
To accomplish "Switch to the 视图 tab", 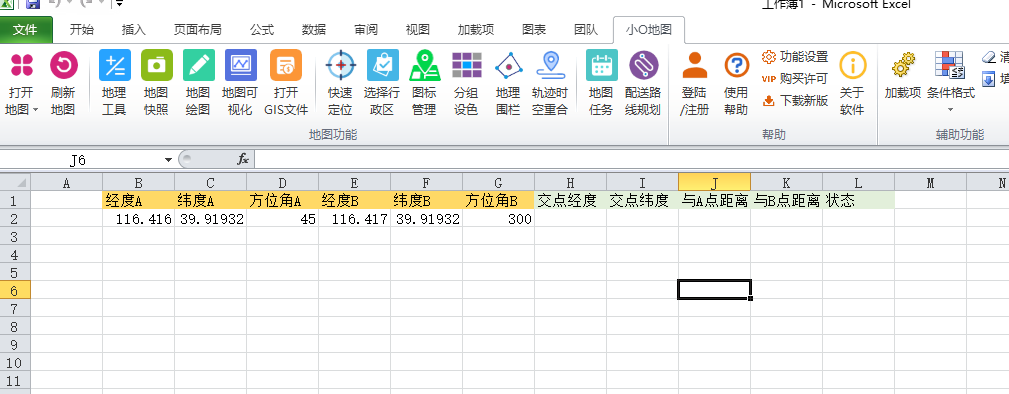I will click(418, 30).
